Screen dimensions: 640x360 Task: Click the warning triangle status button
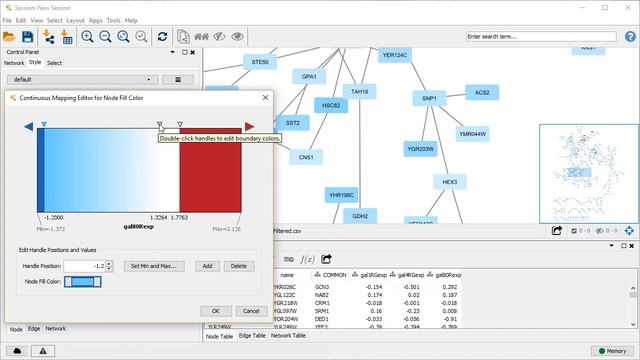(x=43, y=351)
